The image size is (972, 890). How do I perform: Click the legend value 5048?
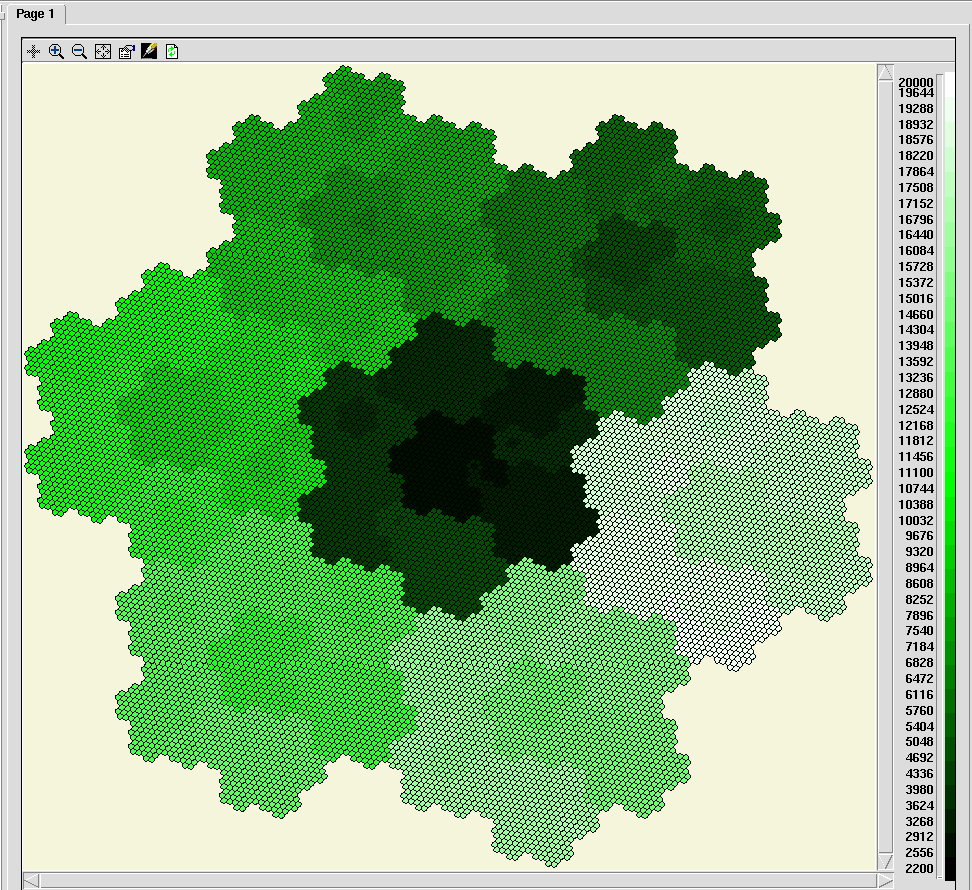[x=919, y=741]
